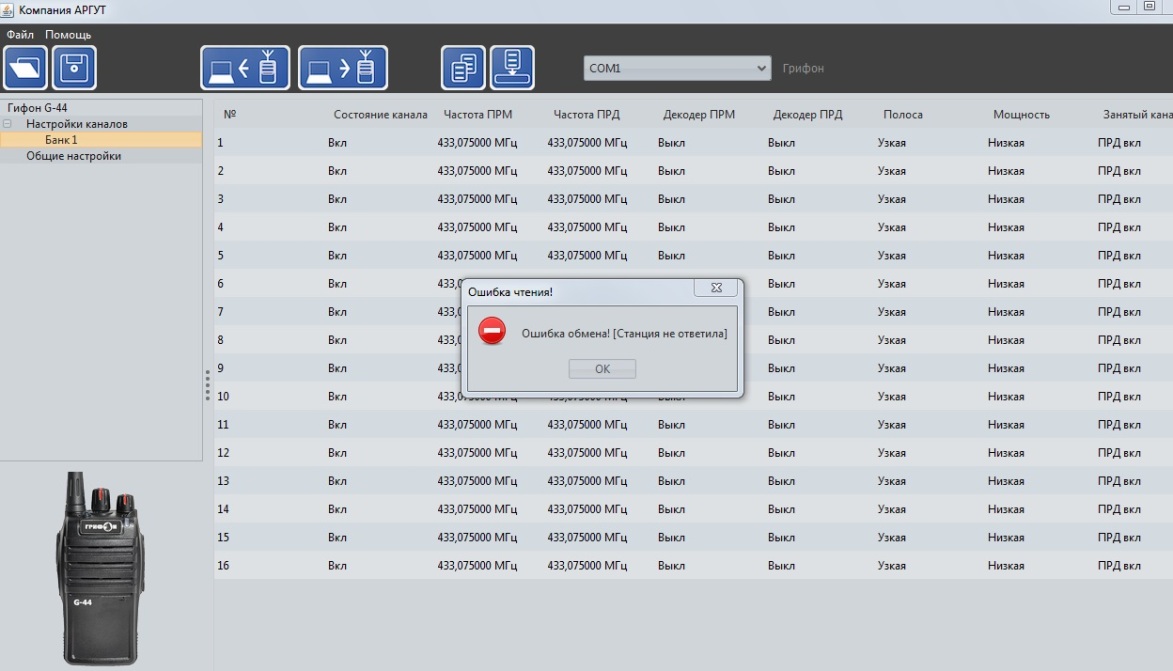Click the red error icon in dialog
Screen dimensions: 1173x671
[491, 332]
